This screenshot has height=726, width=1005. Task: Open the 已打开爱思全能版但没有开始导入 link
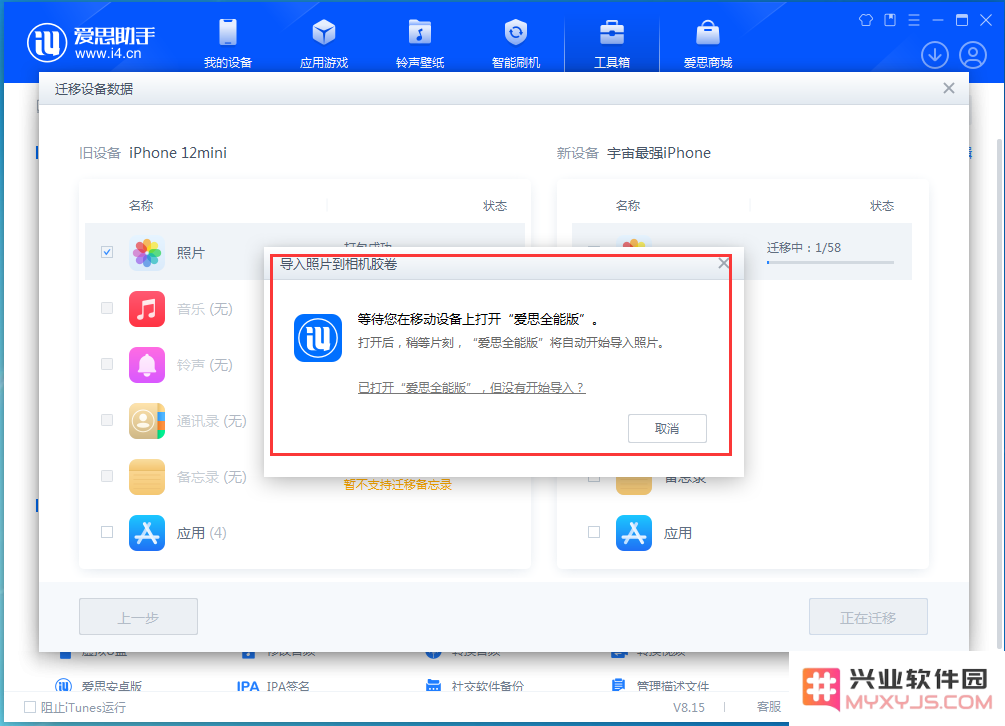coord(472,388)
